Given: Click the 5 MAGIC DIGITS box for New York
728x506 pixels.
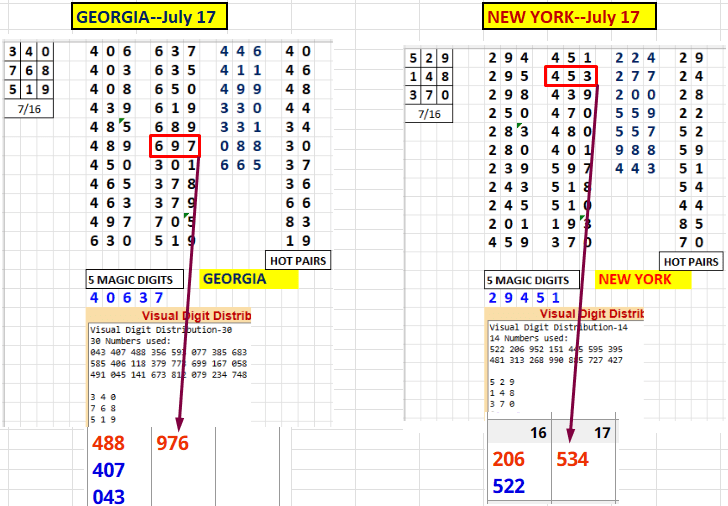Looking at the screenshot, I should tap(532, 280).
